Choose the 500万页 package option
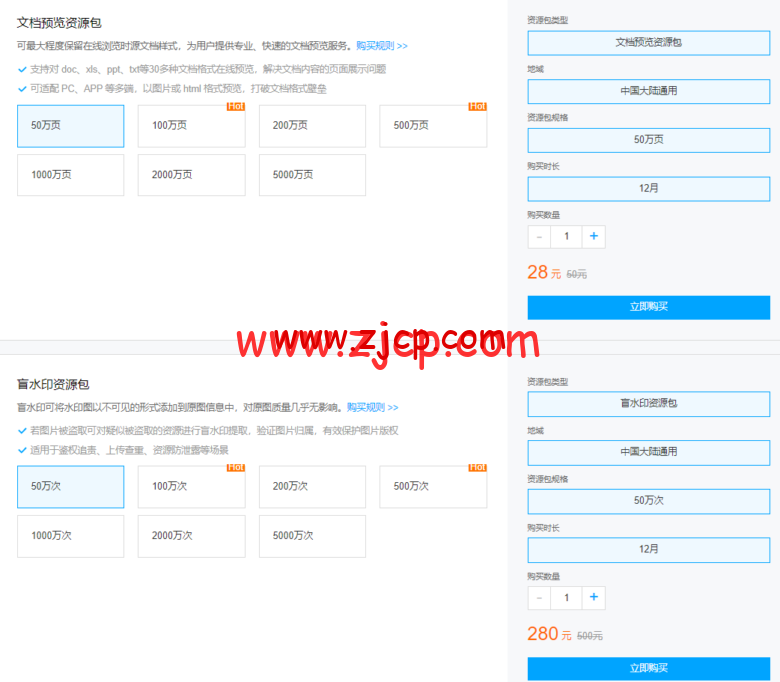The height and width of the screenshot is (682, 780). click(433, 126)
